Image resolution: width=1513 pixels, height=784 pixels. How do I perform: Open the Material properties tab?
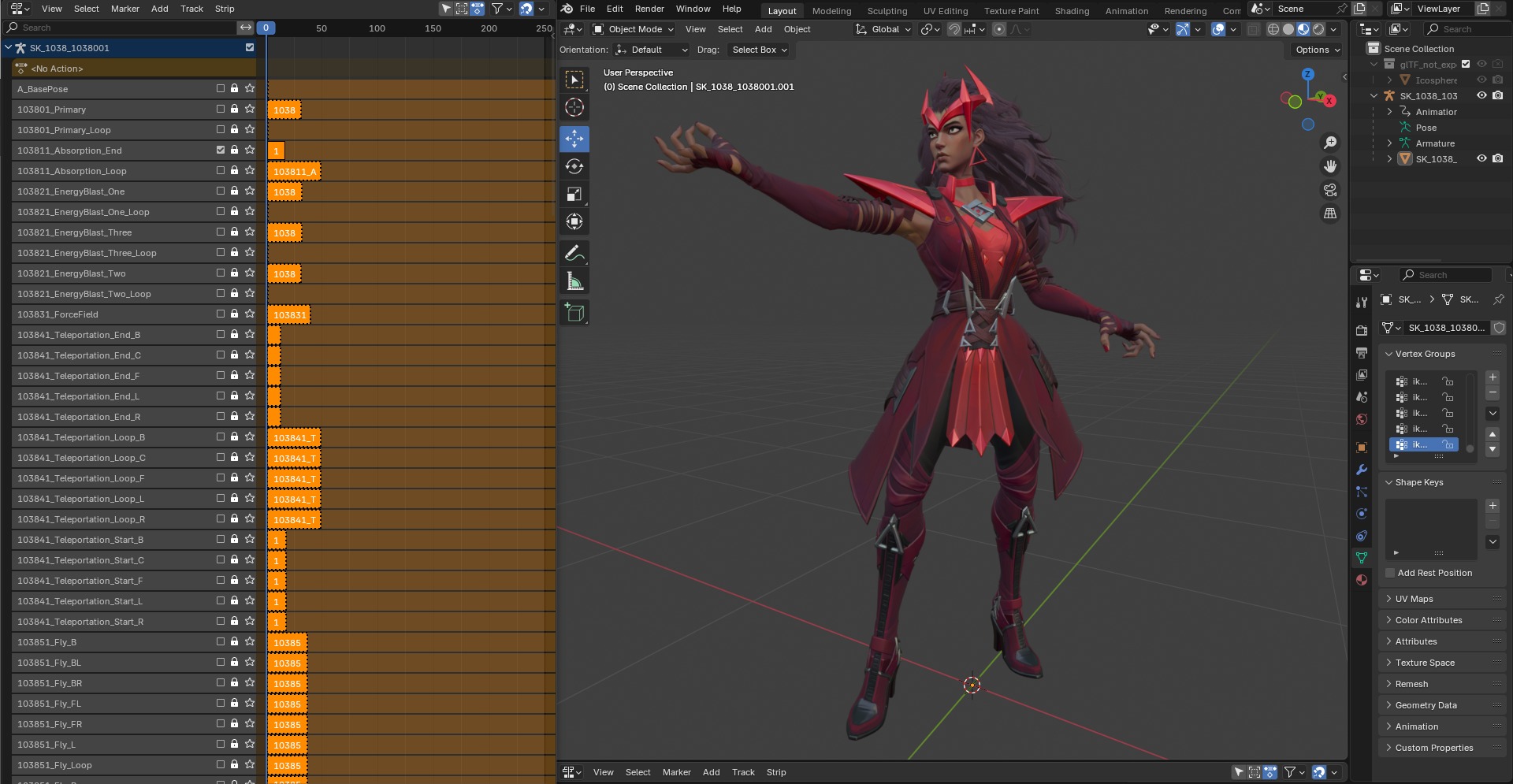[x=1362, y=580]
